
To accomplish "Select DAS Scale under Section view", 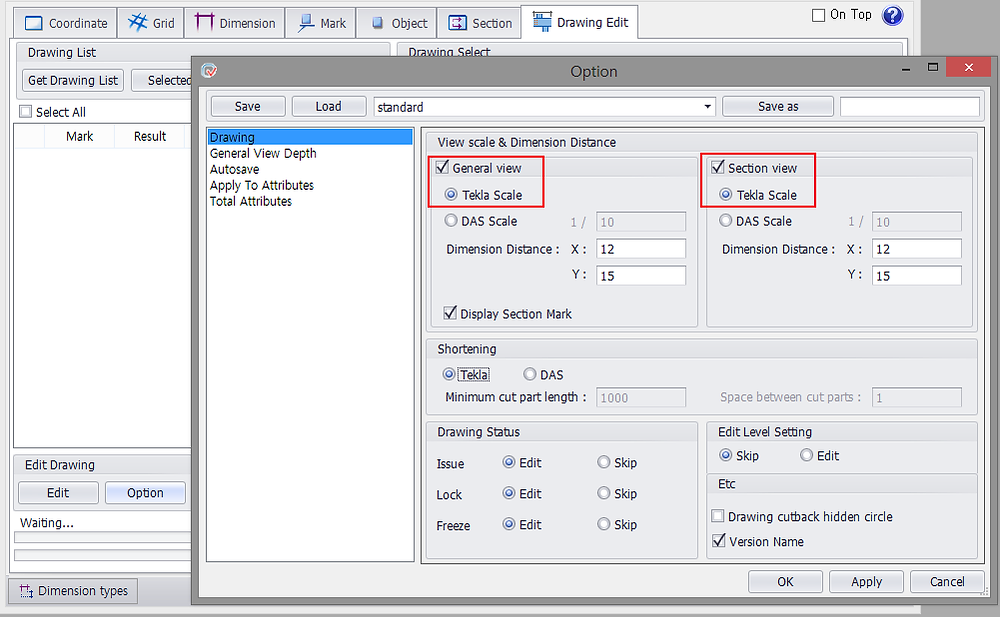I will tap(725, 220).
